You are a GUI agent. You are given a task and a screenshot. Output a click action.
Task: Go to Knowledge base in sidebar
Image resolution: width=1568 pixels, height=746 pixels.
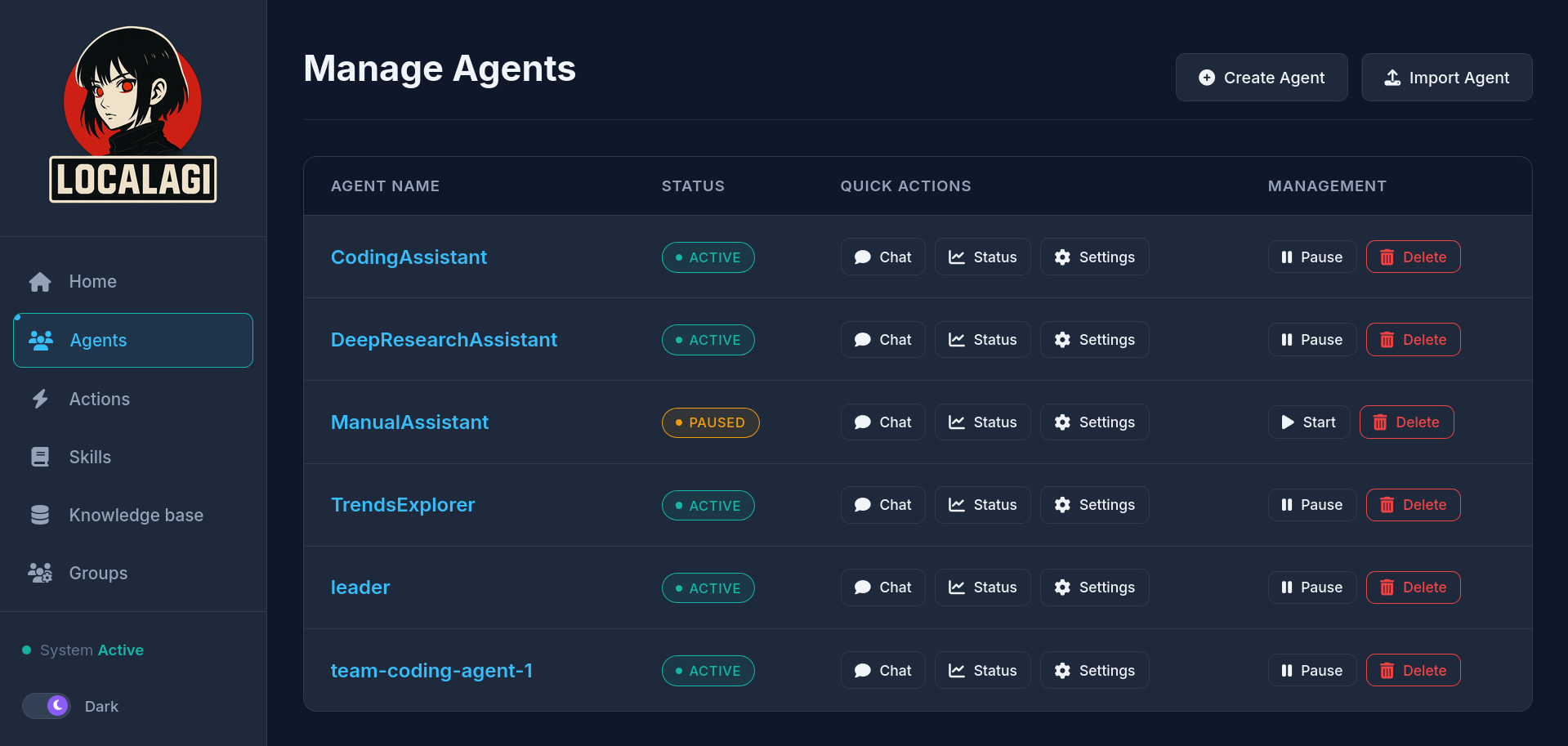(136, 515)
